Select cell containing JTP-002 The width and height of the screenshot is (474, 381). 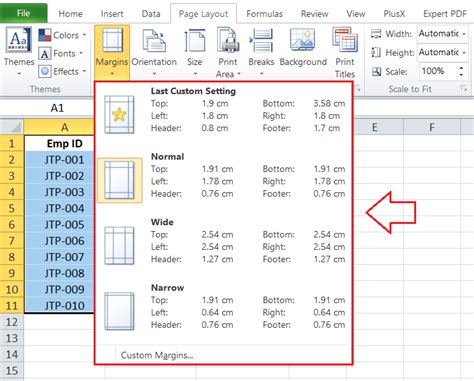[x=59, y=176]
